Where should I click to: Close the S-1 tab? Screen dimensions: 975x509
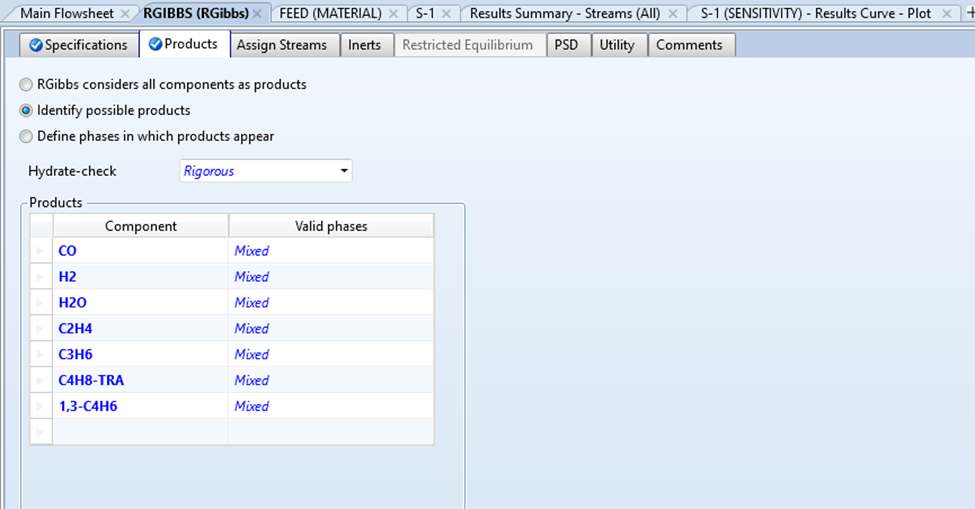446,13
